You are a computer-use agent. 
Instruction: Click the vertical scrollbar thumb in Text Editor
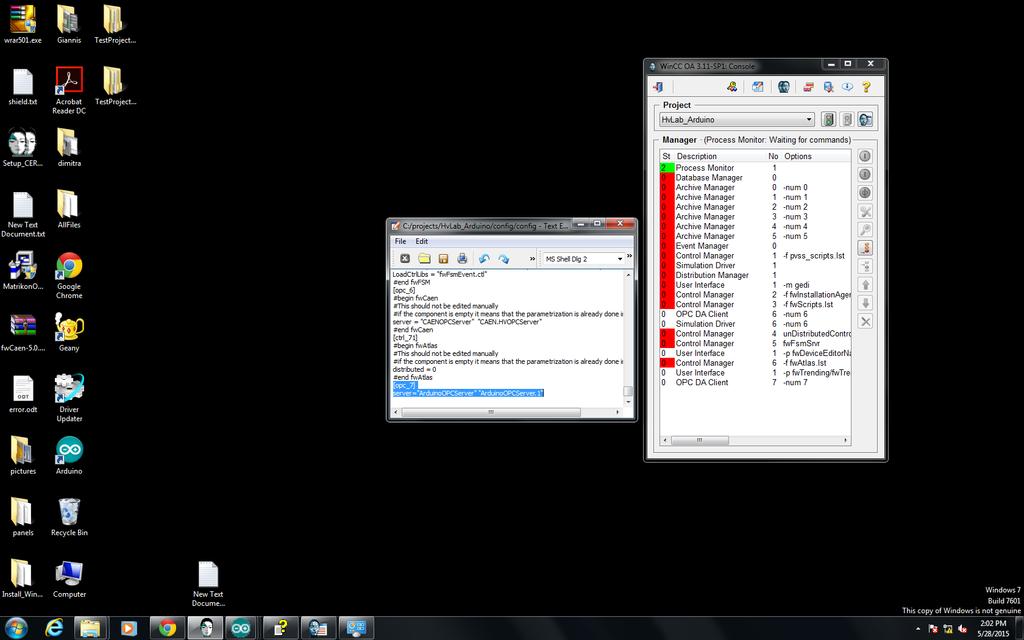pos(628,391)
